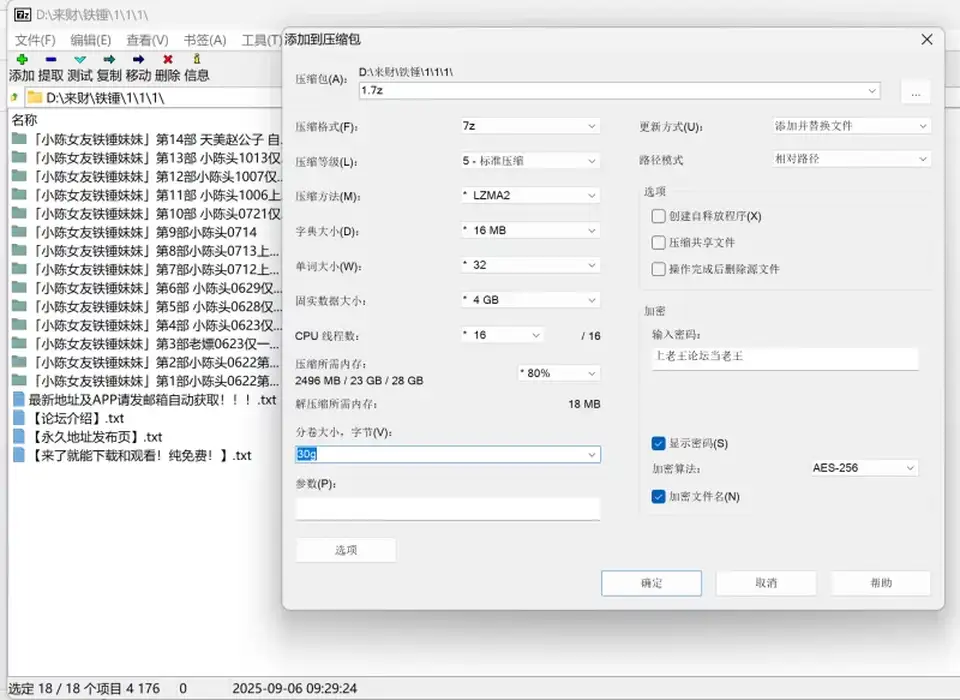Image resolution: width=960 pixels, height=700 pixels.
Task: Expand the archive name 1.7z dropdown arrow
Action: pyautogui.click(x=871, y=91)
